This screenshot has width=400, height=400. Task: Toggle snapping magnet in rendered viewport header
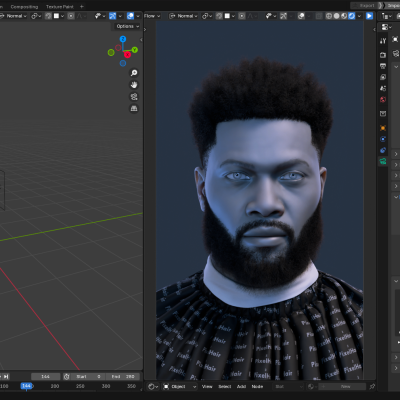[x=219, y=16]
